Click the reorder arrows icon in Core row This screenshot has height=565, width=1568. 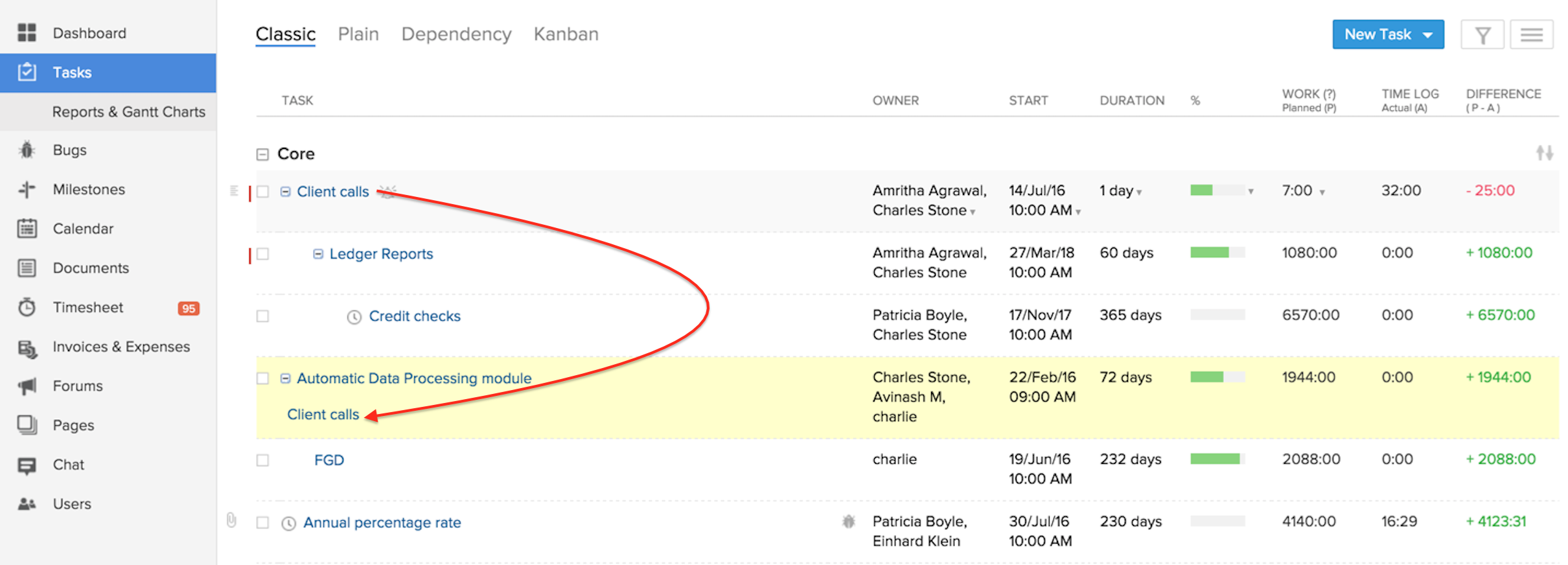(x=1544, y=153)
